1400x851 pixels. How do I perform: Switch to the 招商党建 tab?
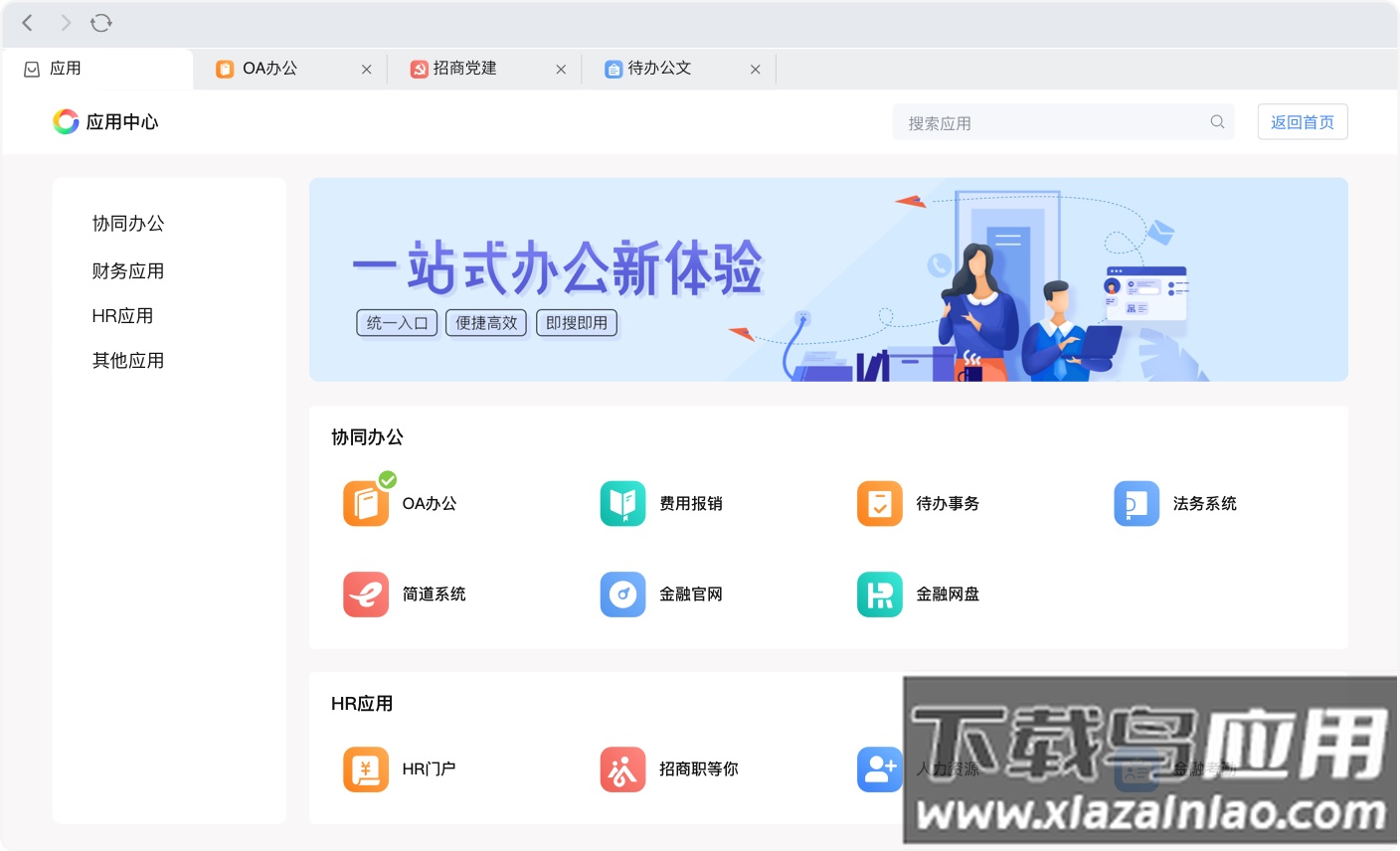click(x=462, y=69)
